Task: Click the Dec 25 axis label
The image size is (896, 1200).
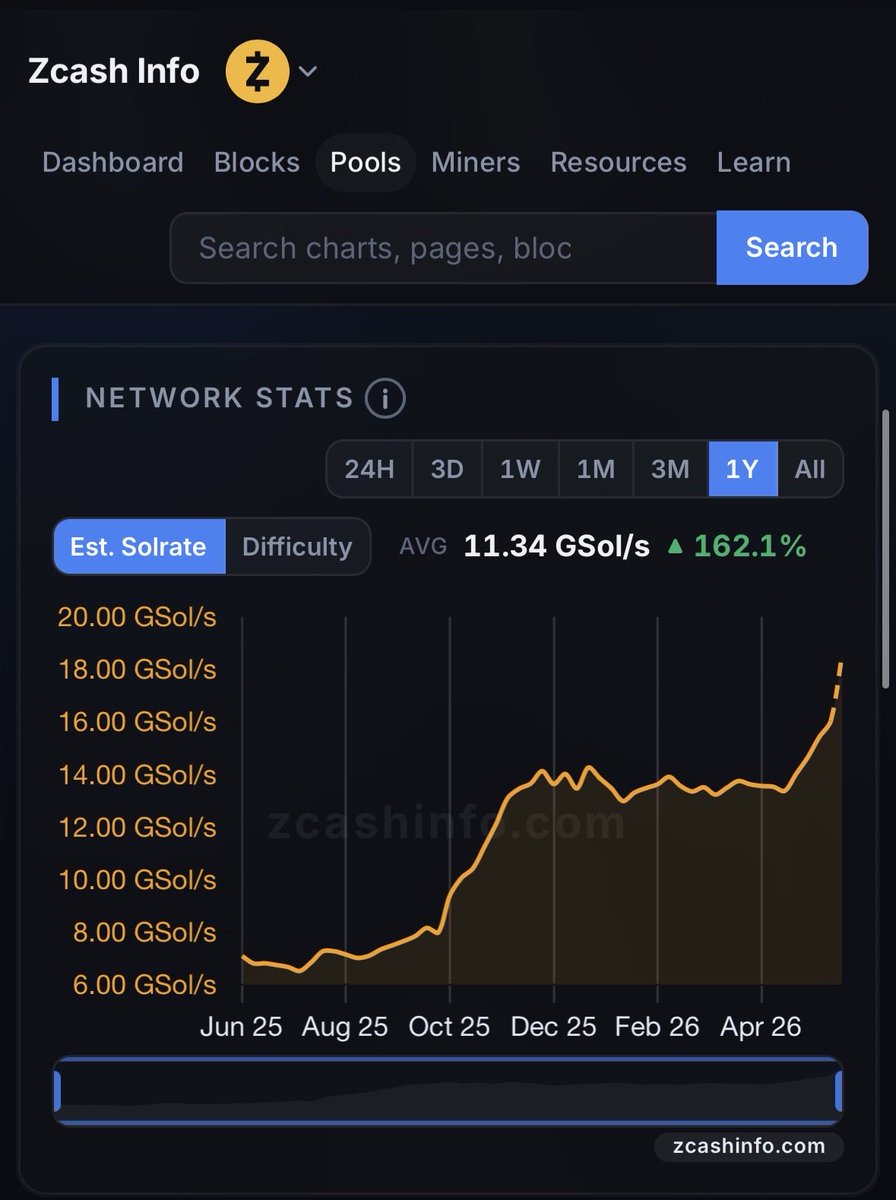Action: click(553, 1027)
